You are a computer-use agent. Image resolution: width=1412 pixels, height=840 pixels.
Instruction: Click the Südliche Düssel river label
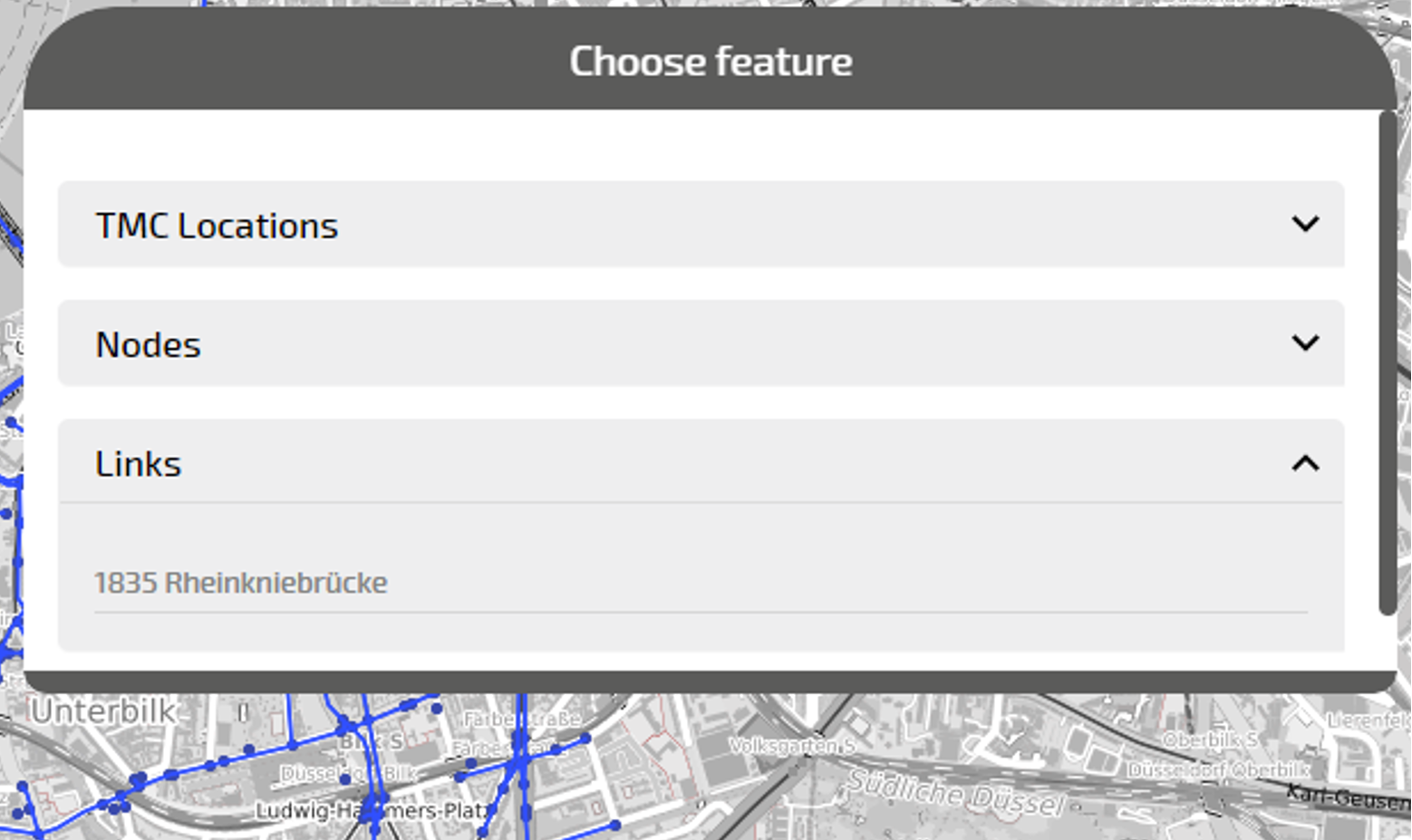(x=954, y=792)
